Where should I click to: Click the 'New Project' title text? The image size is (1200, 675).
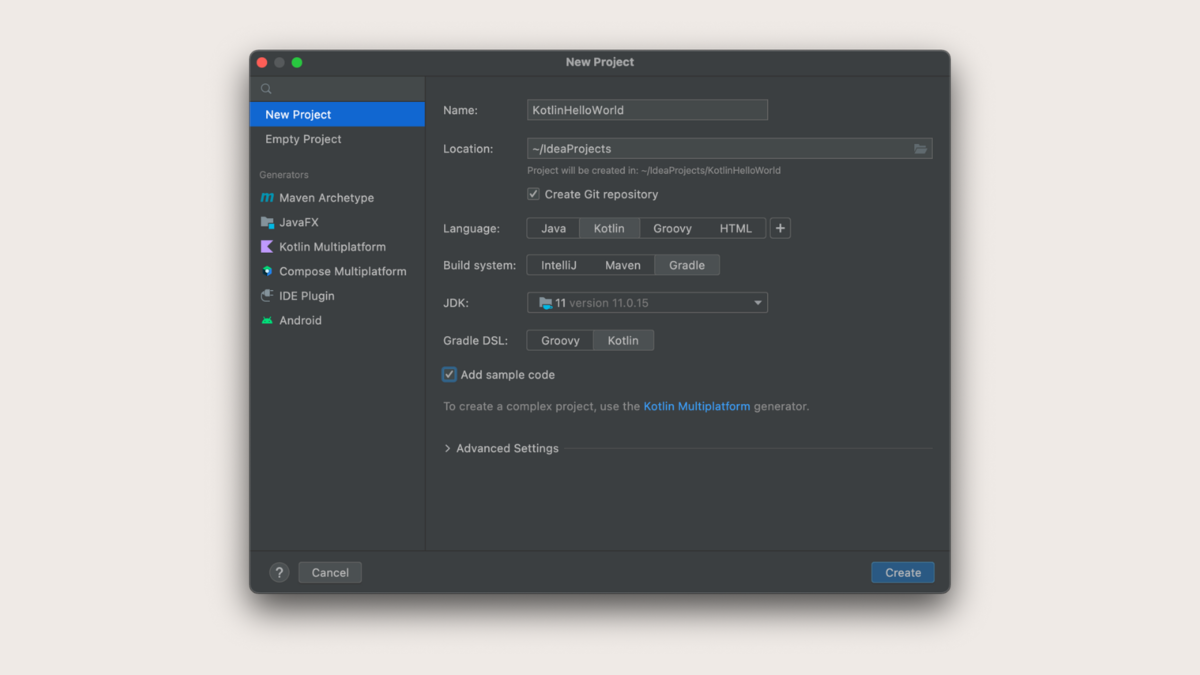click(x=600, y=62)
